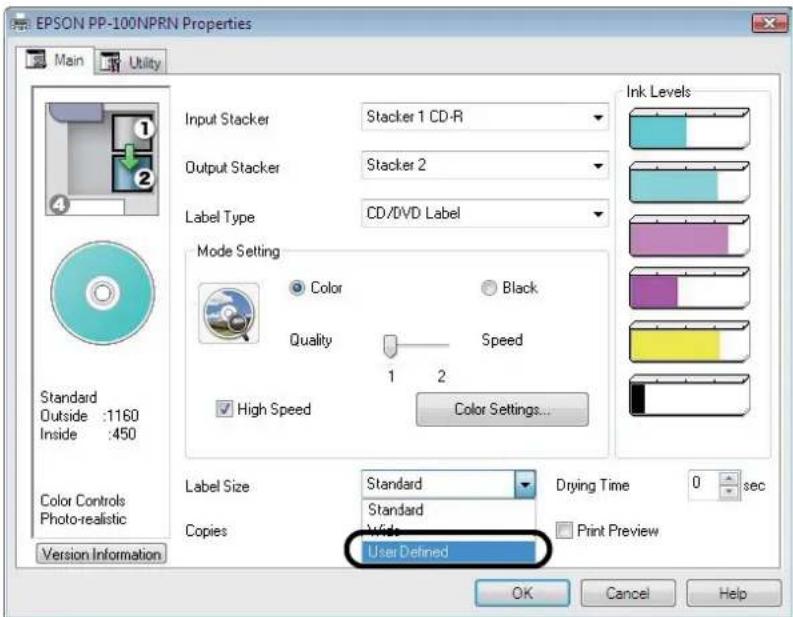Click the yellow ink level gauge
This screenshot has width=793, height=617.
click(689, 342)
